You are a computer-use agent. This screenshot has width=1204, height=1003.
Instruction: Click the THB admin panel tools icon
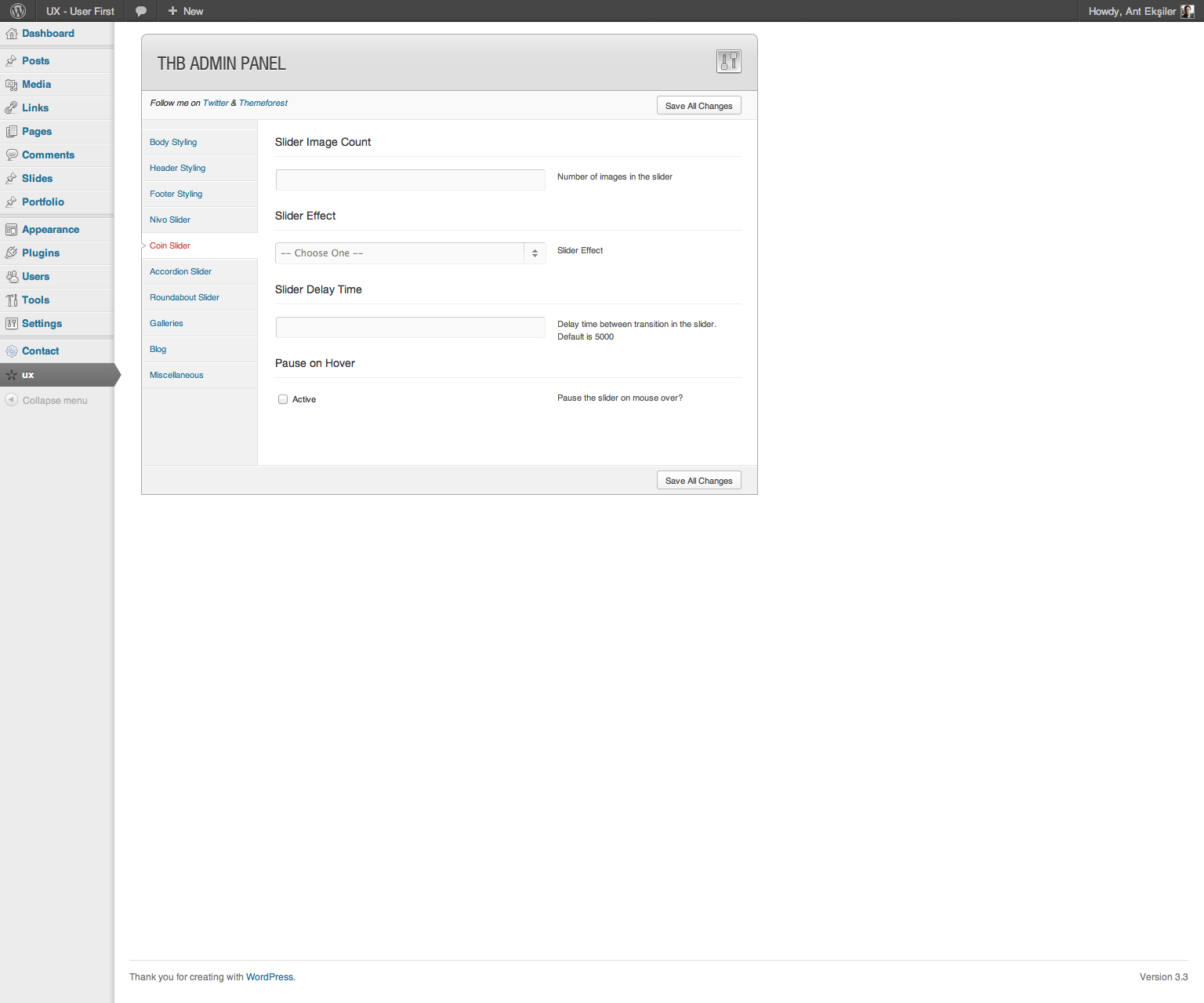pyautogui.click(x=728, y=61)
